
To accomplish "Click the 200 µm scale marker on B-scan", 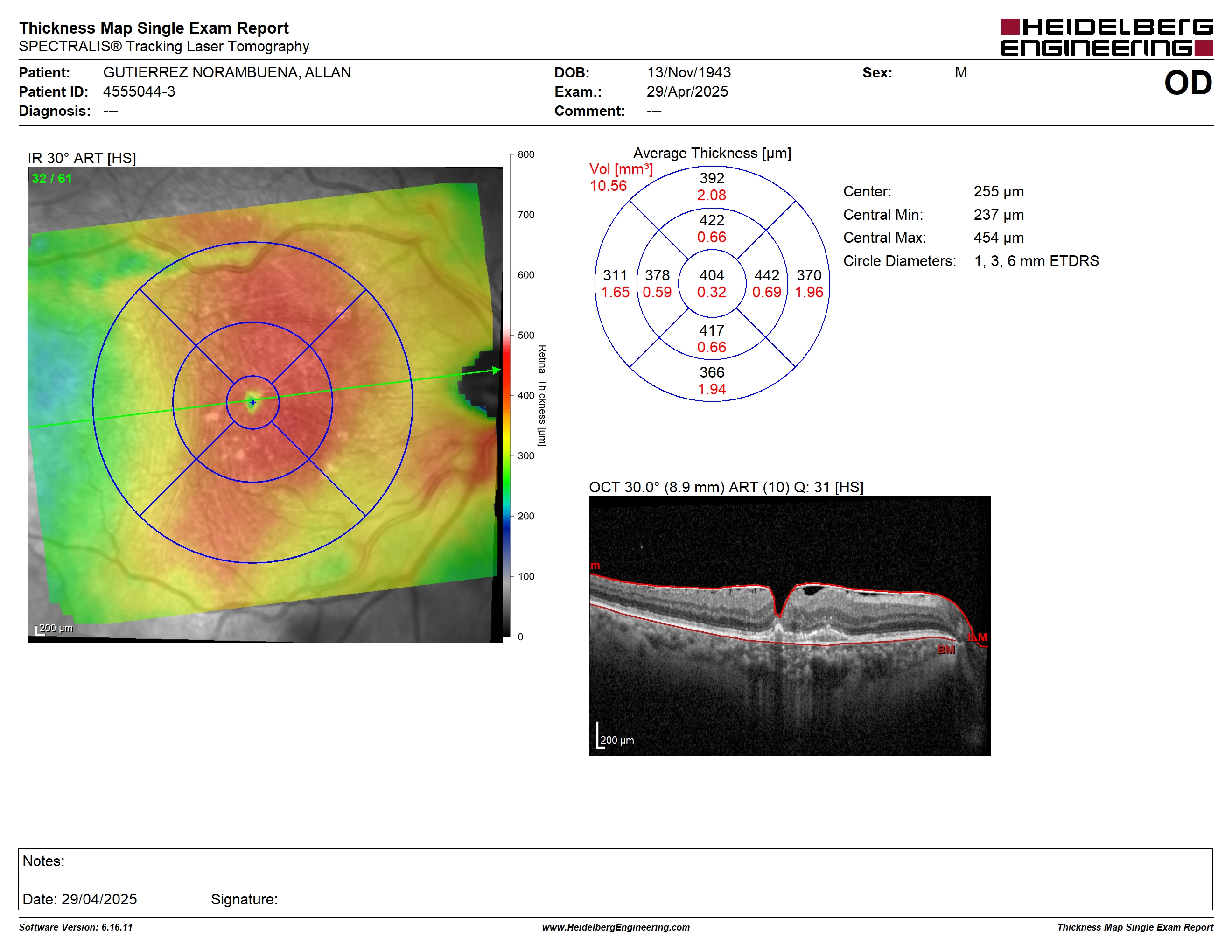I will pyautogui.click(x=616, y=735).
